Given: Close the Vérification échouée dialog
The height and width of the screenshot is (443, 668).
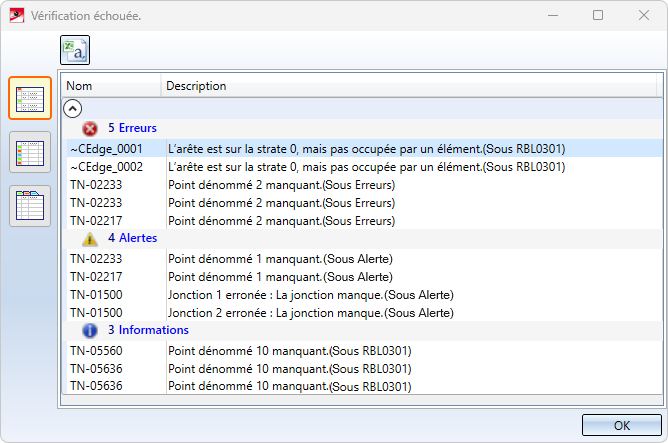Looking at the screenshot, I should [644, 15].
